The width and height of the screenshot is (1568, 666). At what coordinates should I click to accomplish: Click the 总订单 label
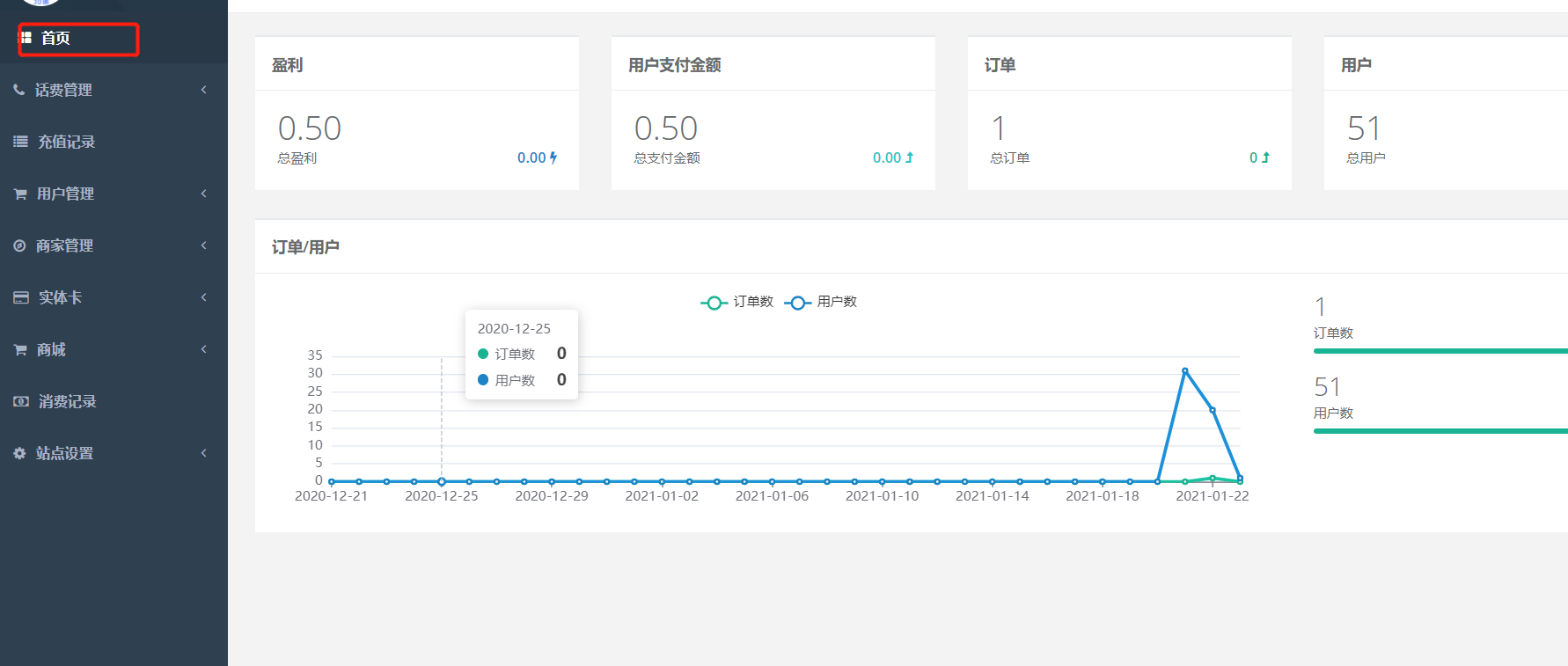coord(1010,158)
